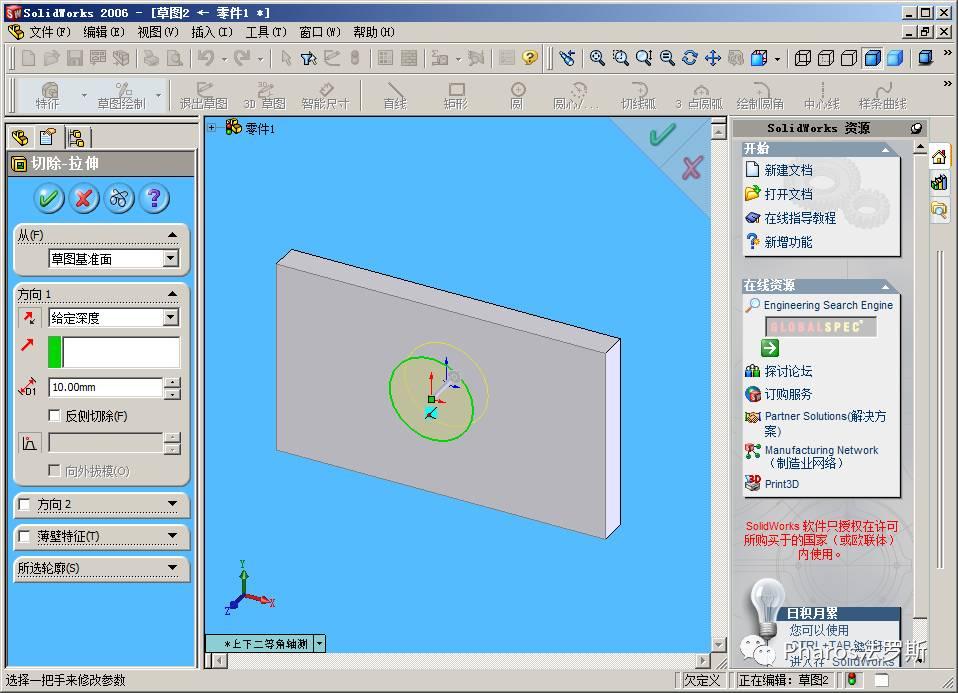Click the Smart Dimension 智能尺寸 tool
The height and width of the screenshot is (693, 958).
[326, 96]
